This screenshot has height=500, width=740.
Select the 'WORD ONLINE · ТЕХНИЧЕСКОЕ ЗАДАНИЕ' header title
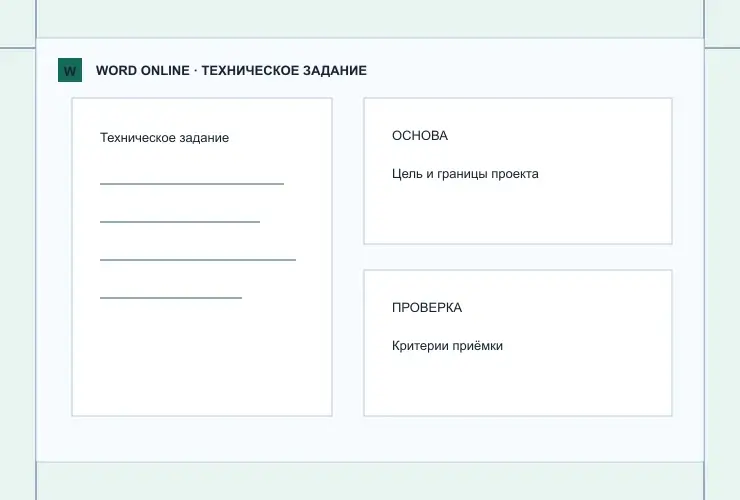[231, 70]
